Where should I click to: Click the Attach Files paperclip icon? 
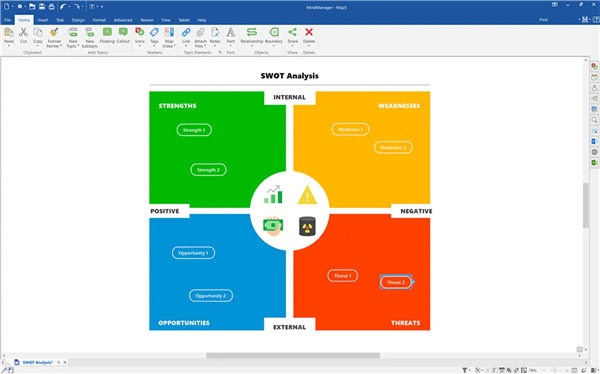tap(201, 32)
